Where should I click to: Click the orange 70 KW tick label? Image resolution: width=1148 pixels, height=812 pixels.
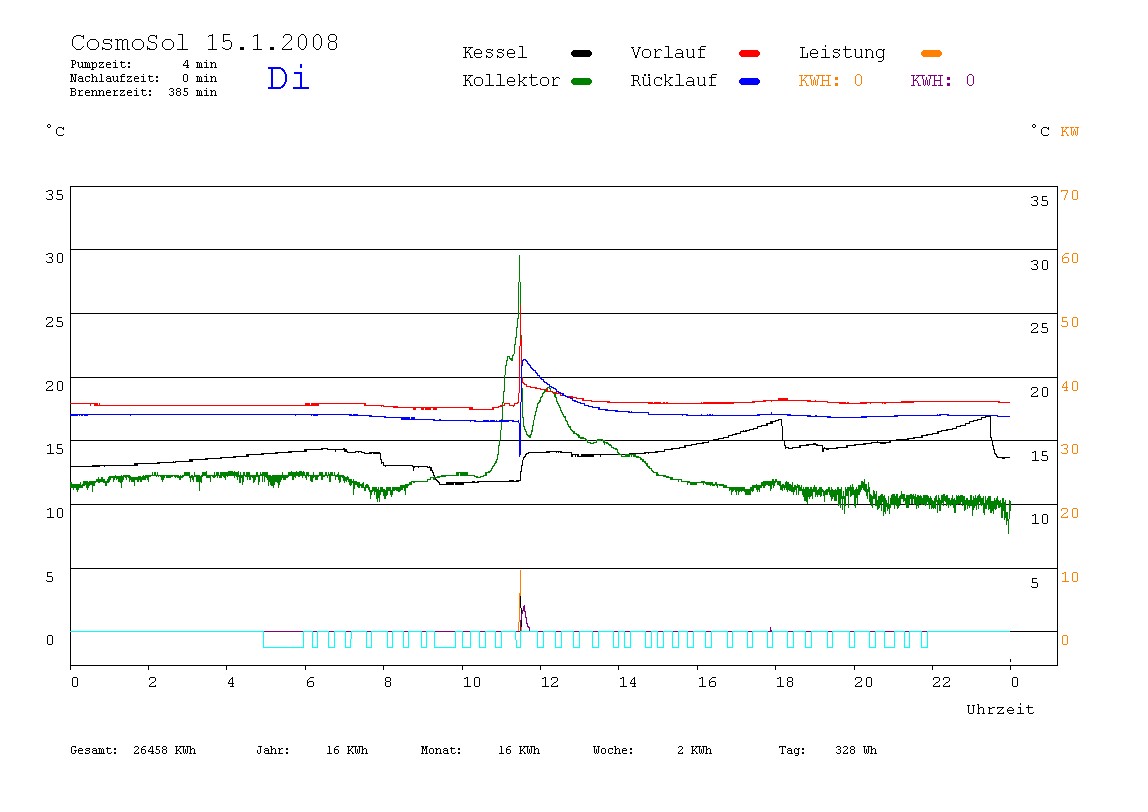point(1070,195)
